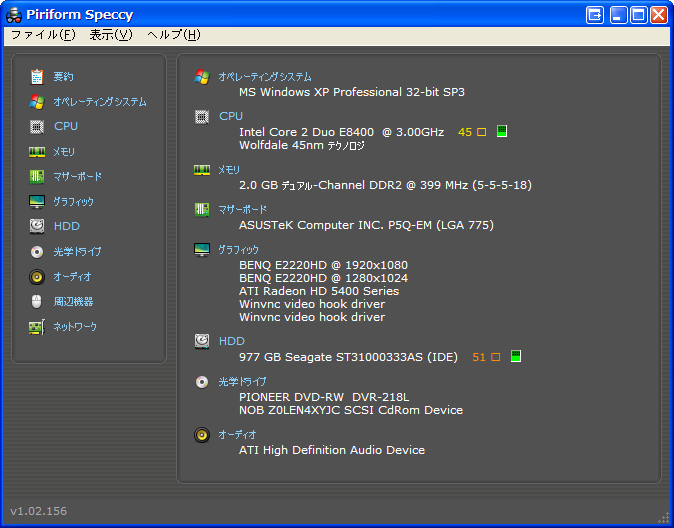Click the mouse peripherals icon in sidebar
This screenshot has height=528, width=674.
point(37,301)
